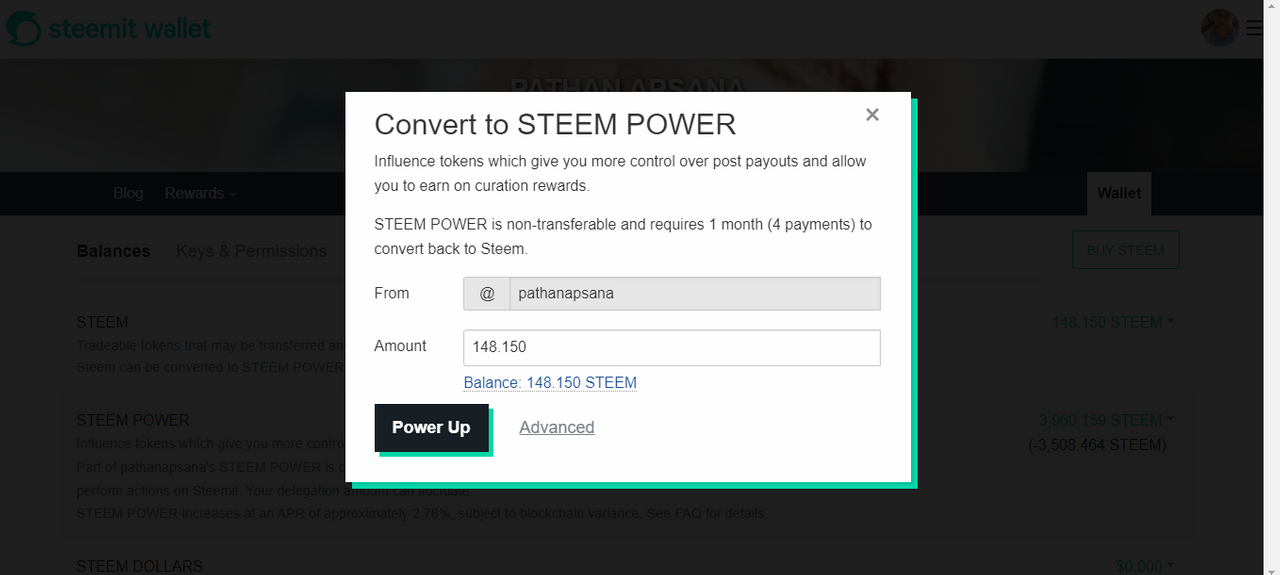Switch to Keys & Permissions tab
The height and width of the screenshot is (575, 1280).
251,251
